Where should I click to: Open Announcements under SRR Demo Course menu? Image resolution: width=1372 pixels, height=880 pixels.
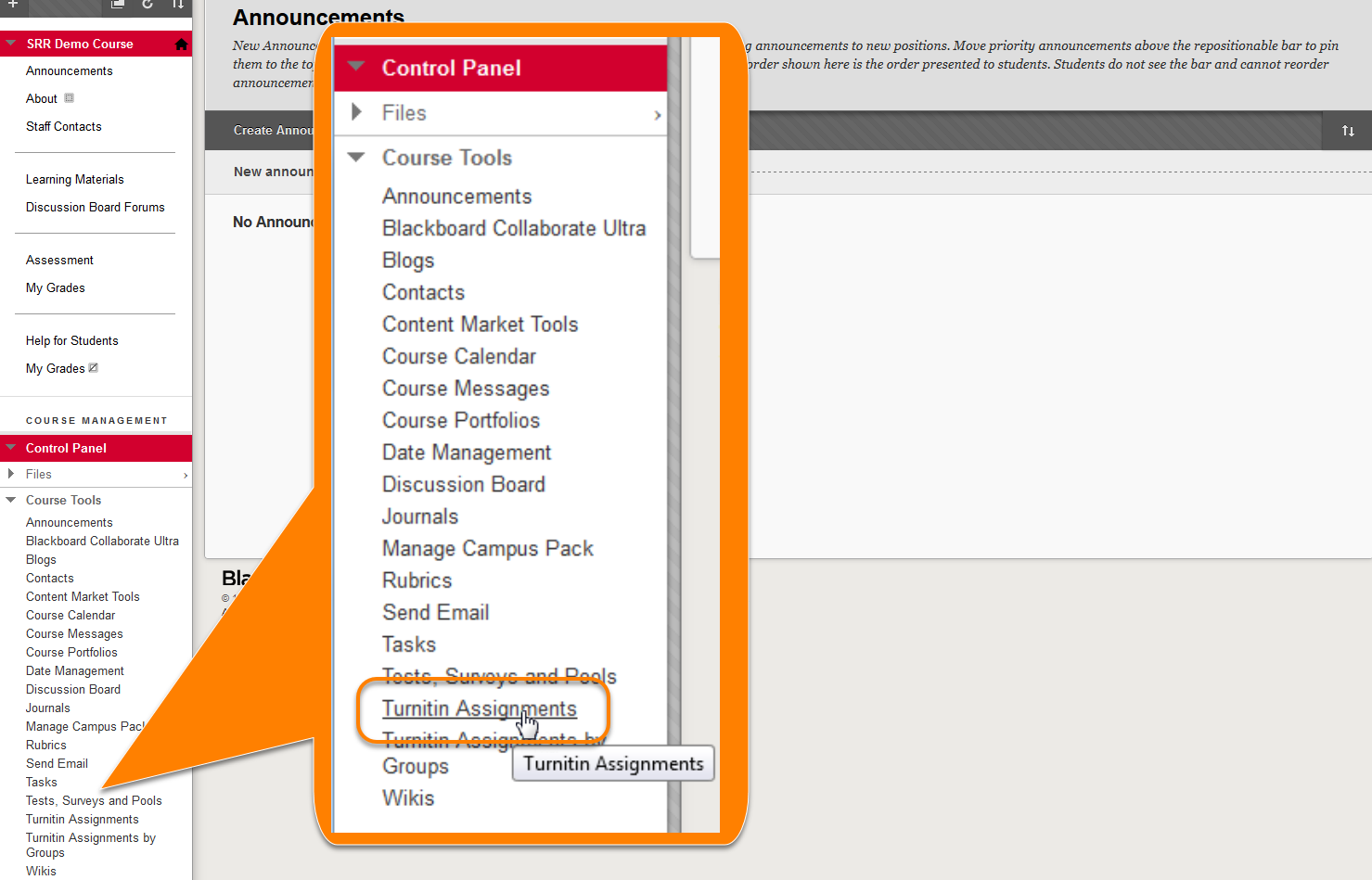[70, 70]
